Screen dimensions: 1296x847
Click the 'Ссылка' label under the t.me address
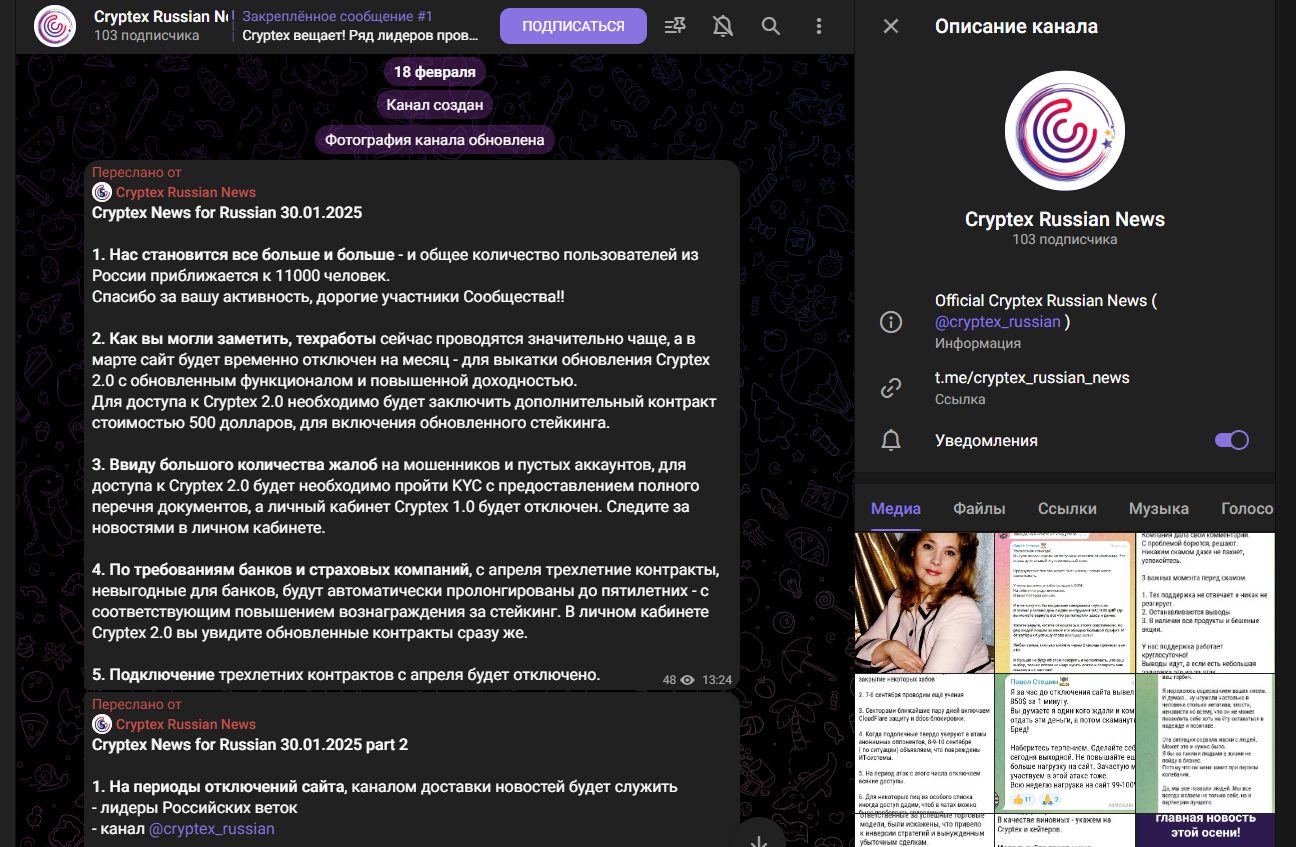click(x=960, y=399)
